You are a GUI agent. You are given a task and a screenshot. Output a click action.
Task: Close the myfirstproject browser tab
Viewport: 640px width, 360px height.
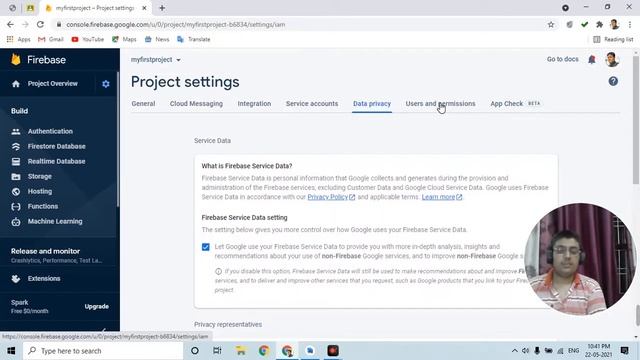click(144, 8)
